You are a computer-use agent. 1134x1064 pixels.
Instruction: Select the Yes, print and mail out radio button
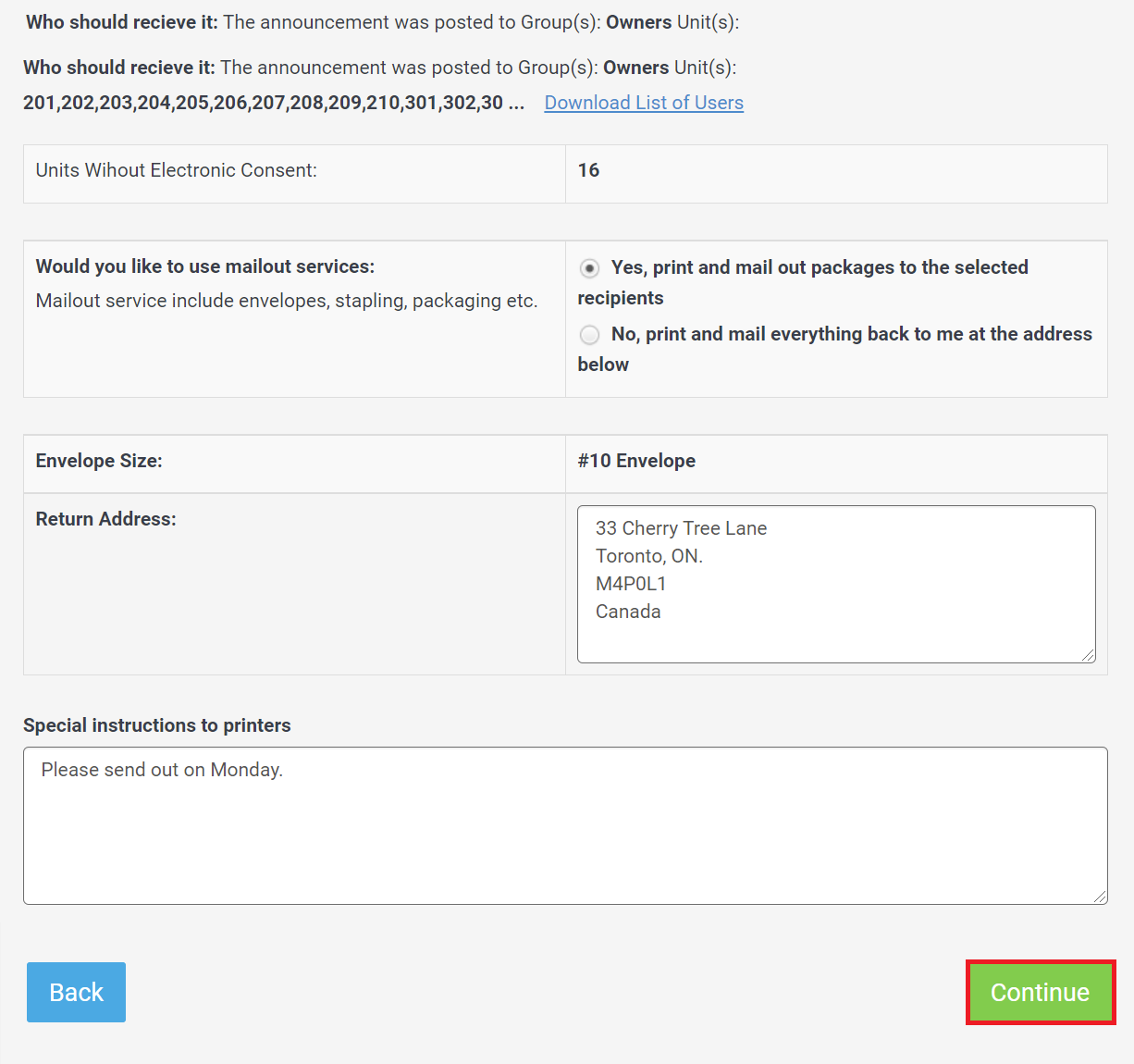click(x=589, y=268)
